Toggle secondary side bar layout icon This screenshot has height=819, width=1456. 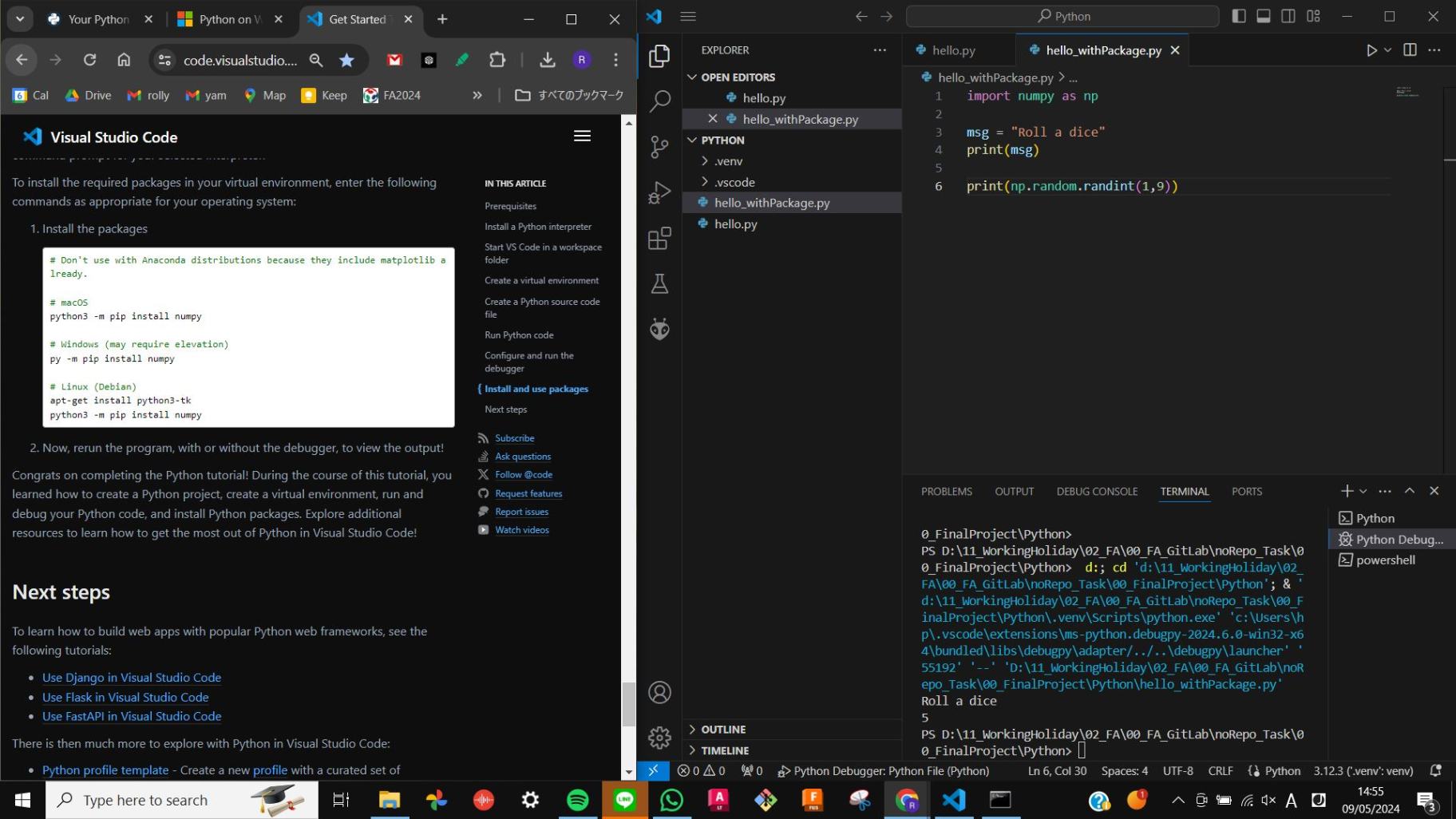click(x=1288, y=16)
